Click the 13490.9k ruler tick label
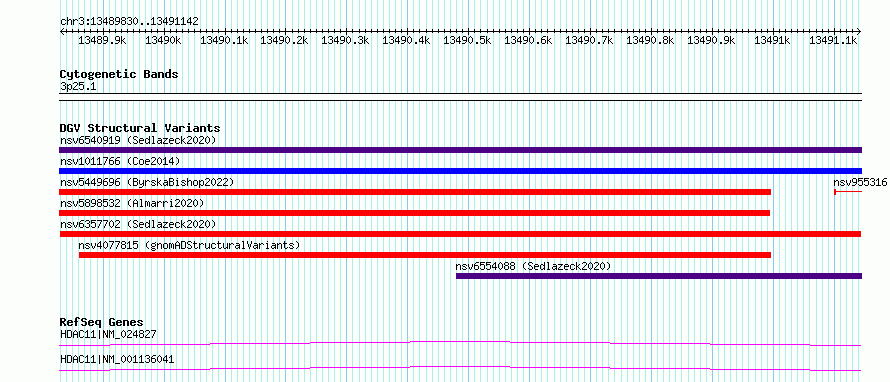This screenshot has height=382, width=890. click(711, 40)
